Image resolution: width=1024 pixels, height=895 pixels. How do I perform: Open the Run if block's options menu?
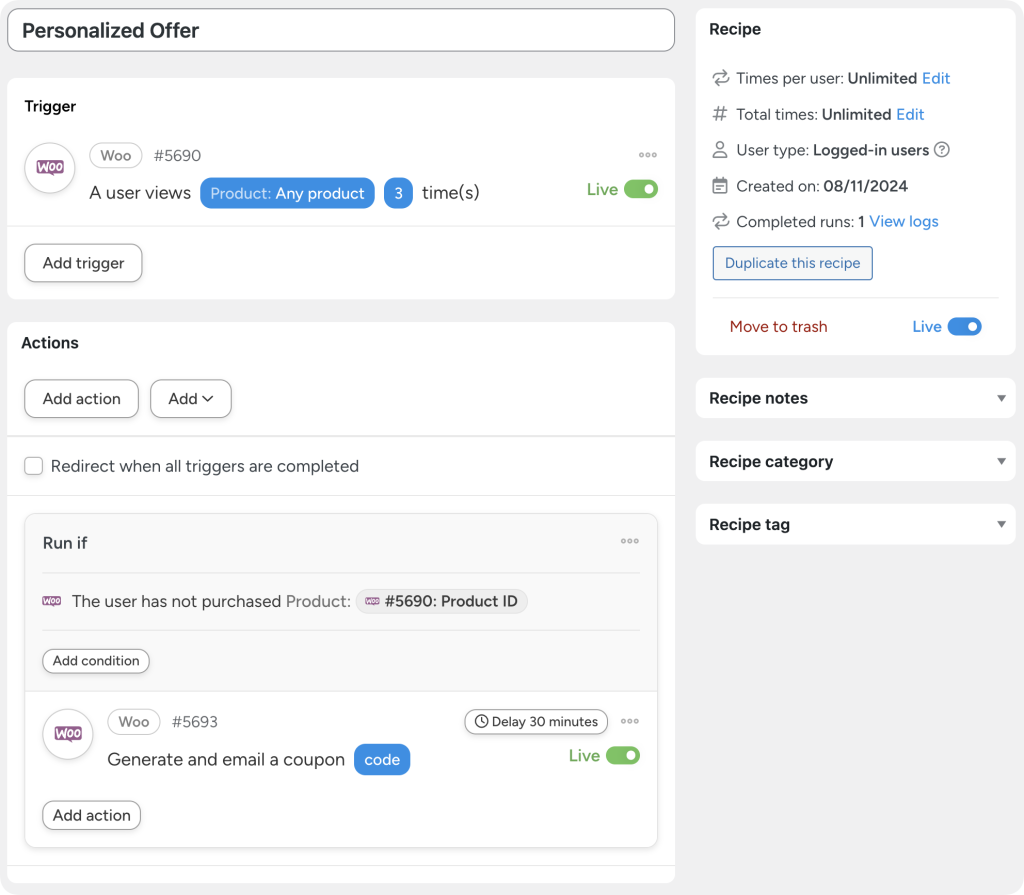[x=629, y=541]
